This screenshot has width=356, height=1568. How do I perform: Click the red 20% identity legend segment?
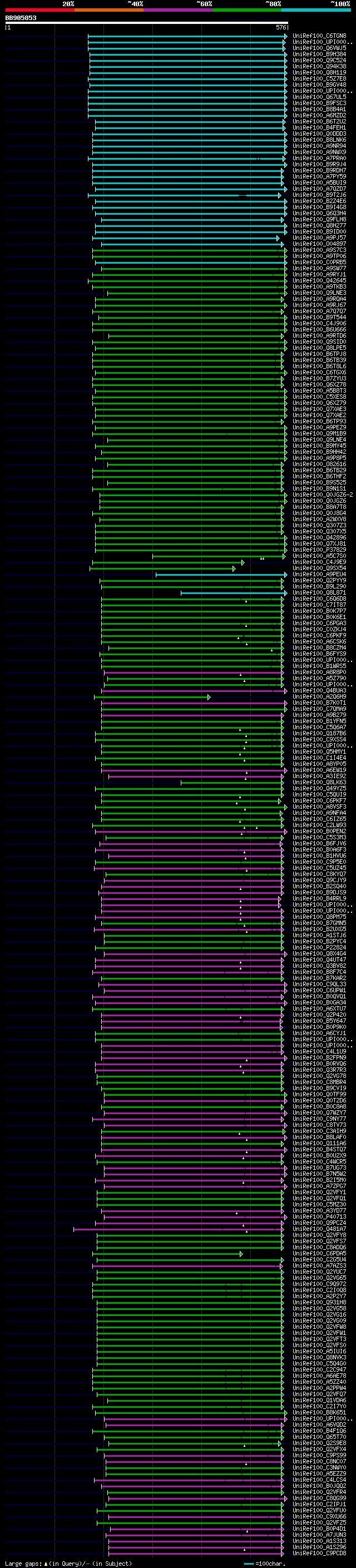pos(39,10)
